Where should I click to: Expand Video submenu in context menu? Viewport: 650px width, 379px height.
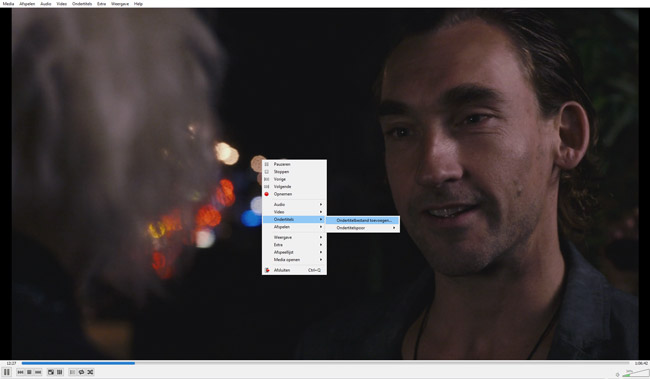[294, 212]
